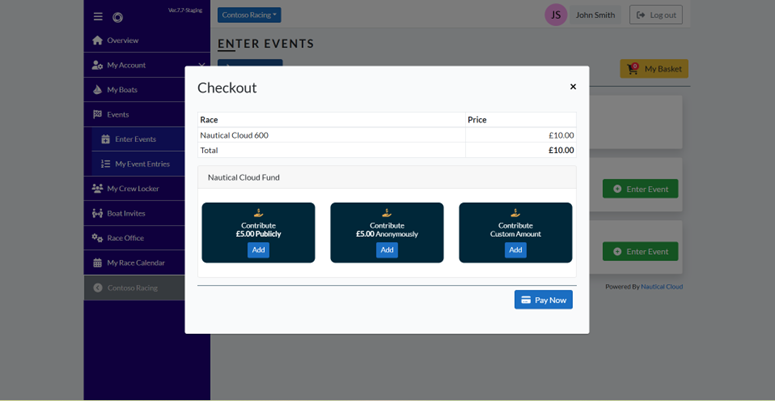Open Overview via the home icon

97,40
